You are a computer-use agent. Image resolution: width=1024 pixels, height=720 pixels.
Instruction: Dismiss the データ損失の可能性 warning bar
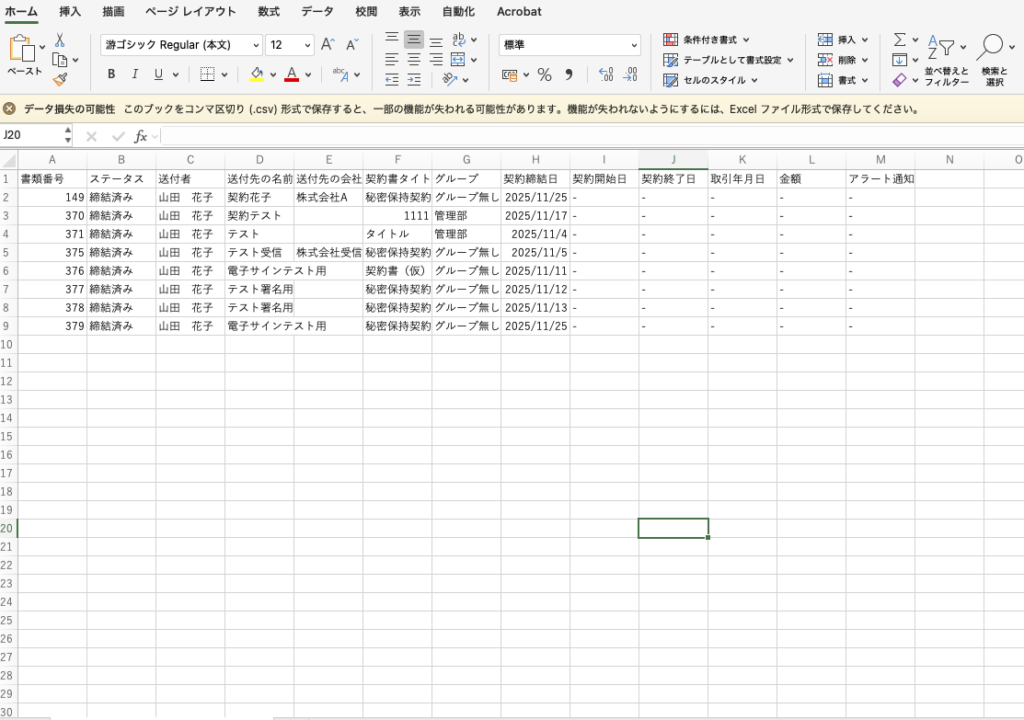click(x=9, y=109)
